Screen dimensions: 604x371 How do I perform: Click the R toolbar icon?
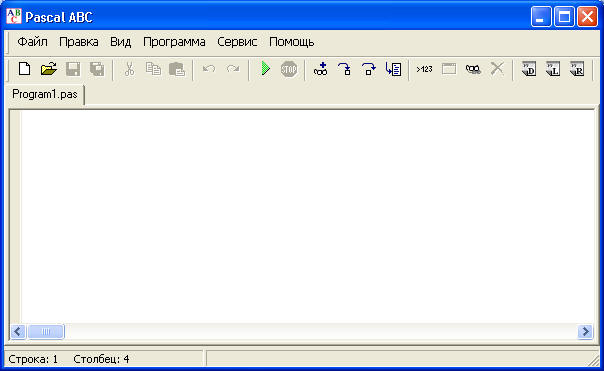point(577,69)
